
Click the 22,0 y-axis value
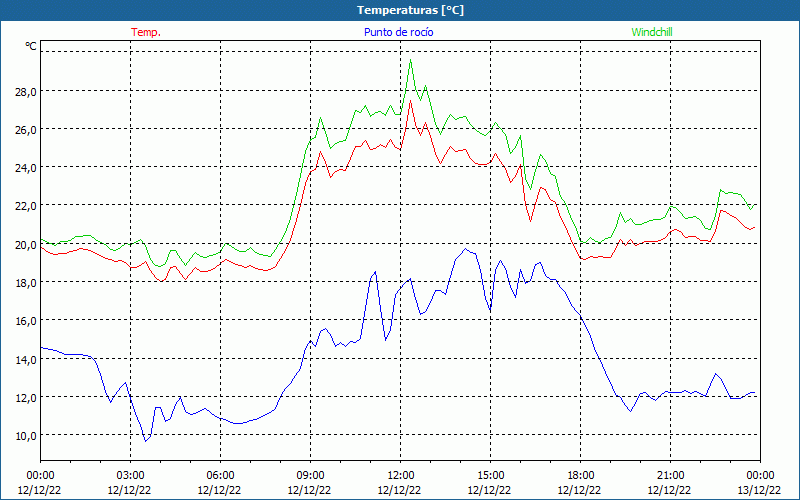pyautogui.click(x=26, y=207)
